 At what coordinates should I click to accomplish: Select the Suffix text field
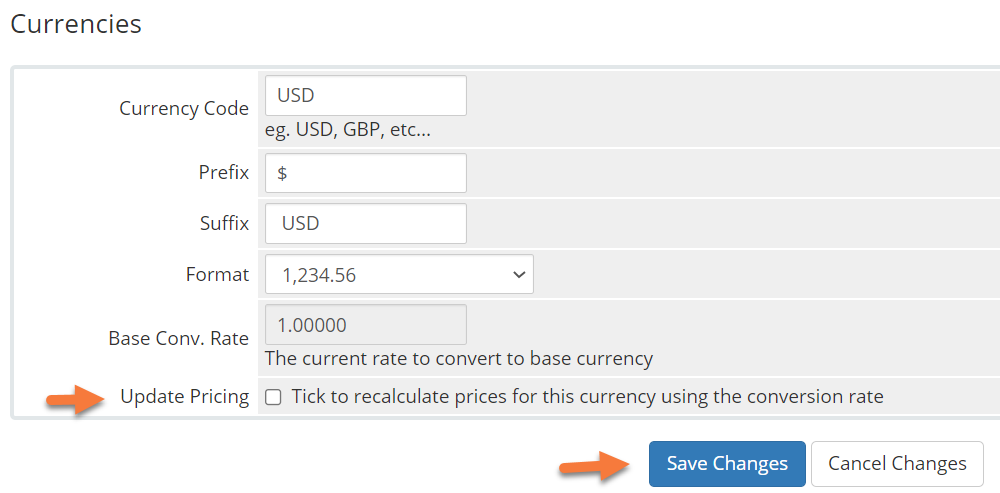point(365,223)
